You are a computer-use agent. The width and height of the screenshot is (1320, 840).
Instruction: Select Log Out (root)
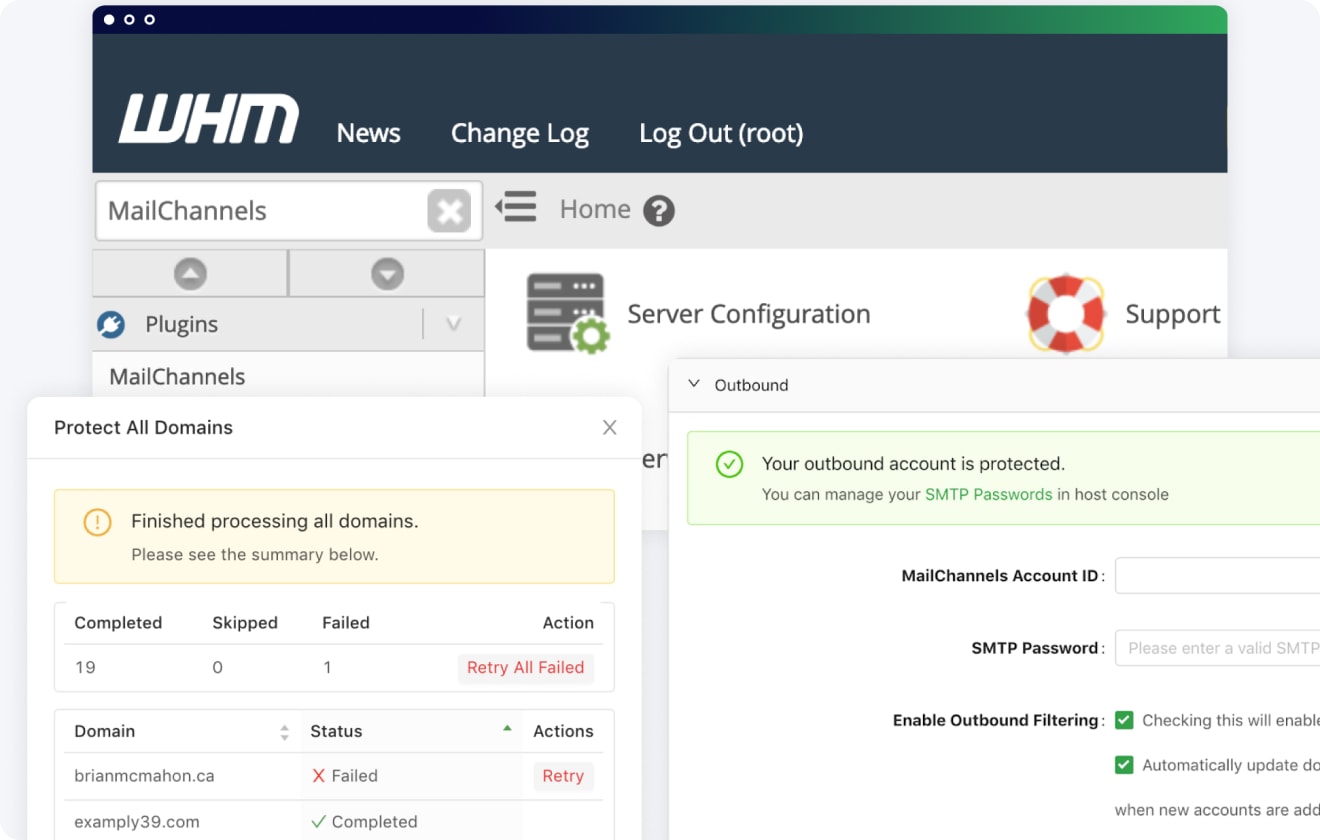tap(721, 133)
